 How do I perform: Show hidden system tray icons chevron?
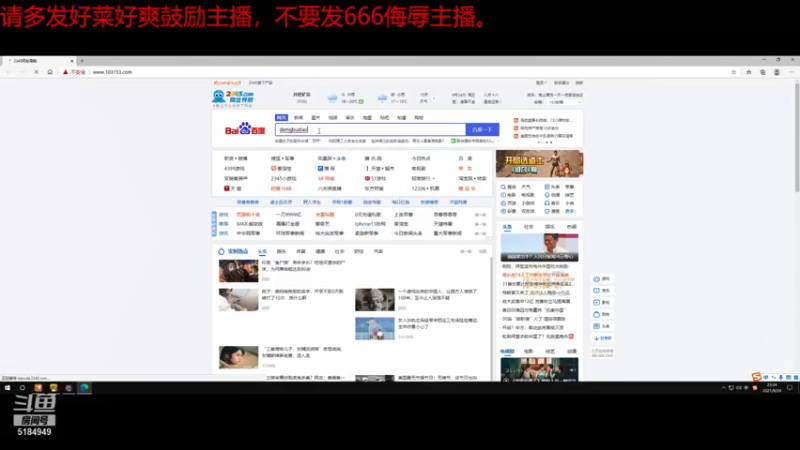[723, 388]
